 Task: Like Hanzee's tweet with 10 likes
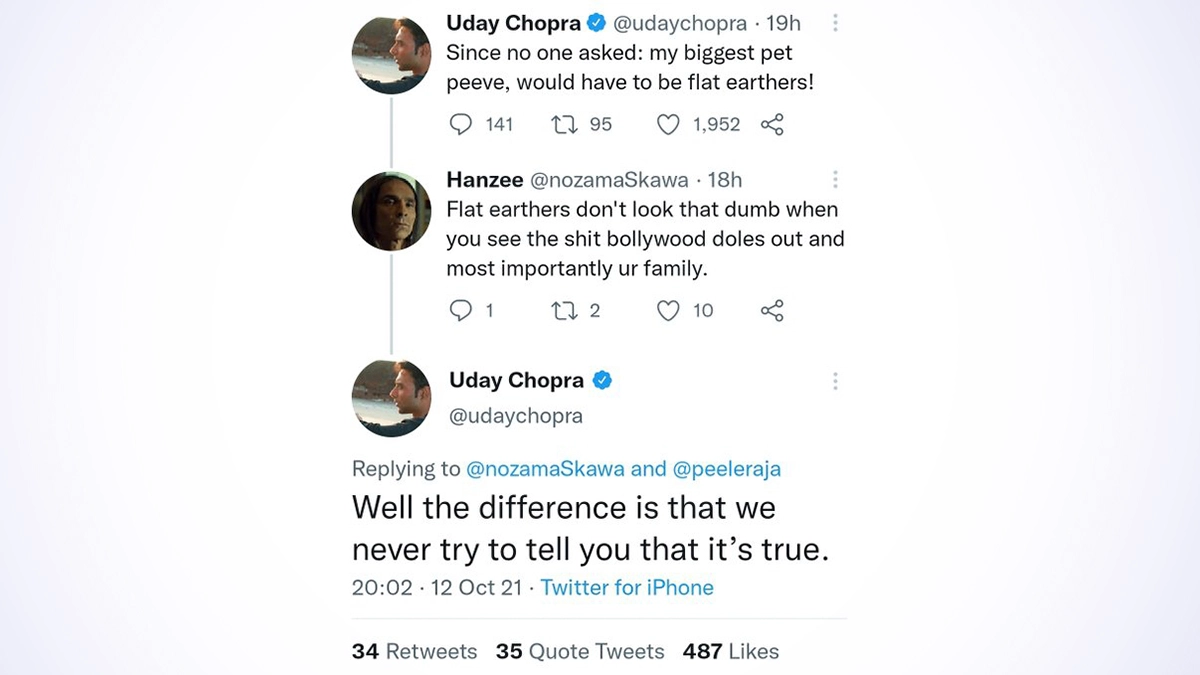click(x=668, y=311)
